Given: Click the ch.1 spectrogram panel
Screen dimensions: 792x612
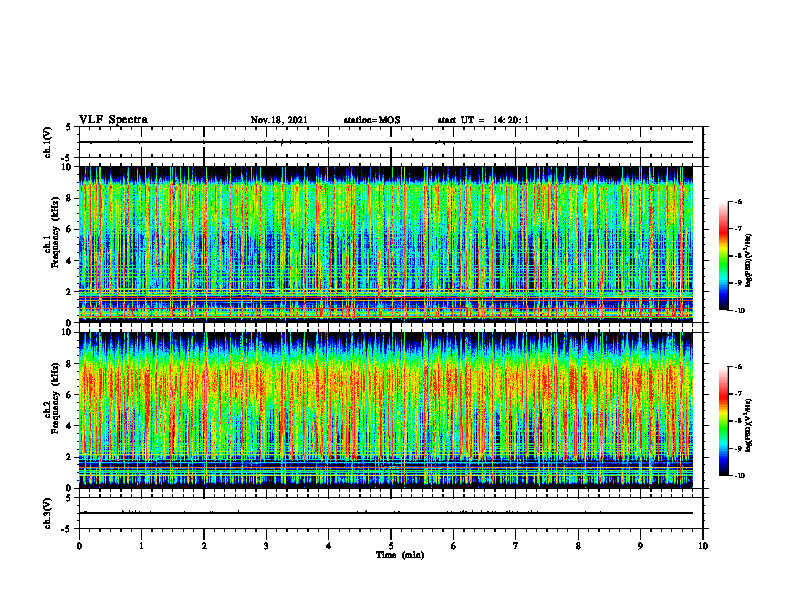Looking at the screenshot, I should (386, 244).
